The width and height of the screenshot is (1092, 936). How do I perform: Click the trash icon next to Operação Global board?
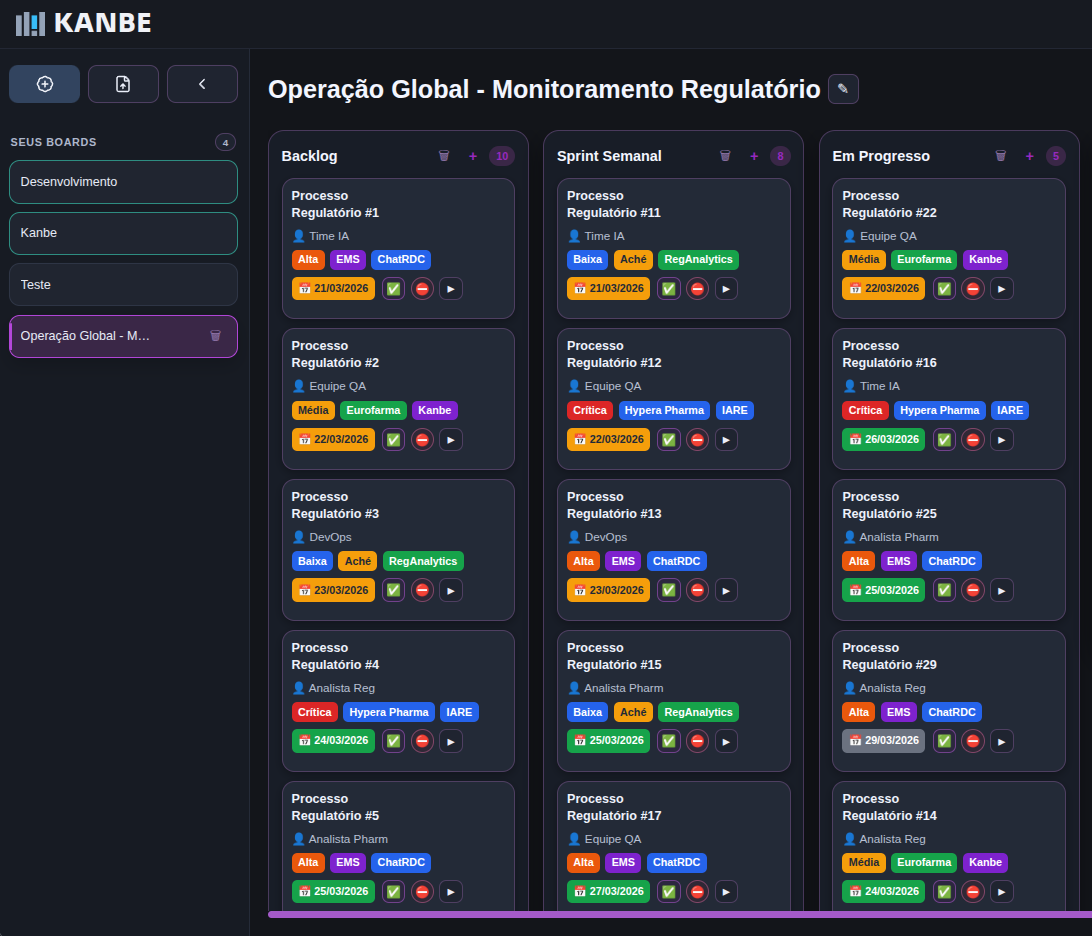tap(216, 336)
